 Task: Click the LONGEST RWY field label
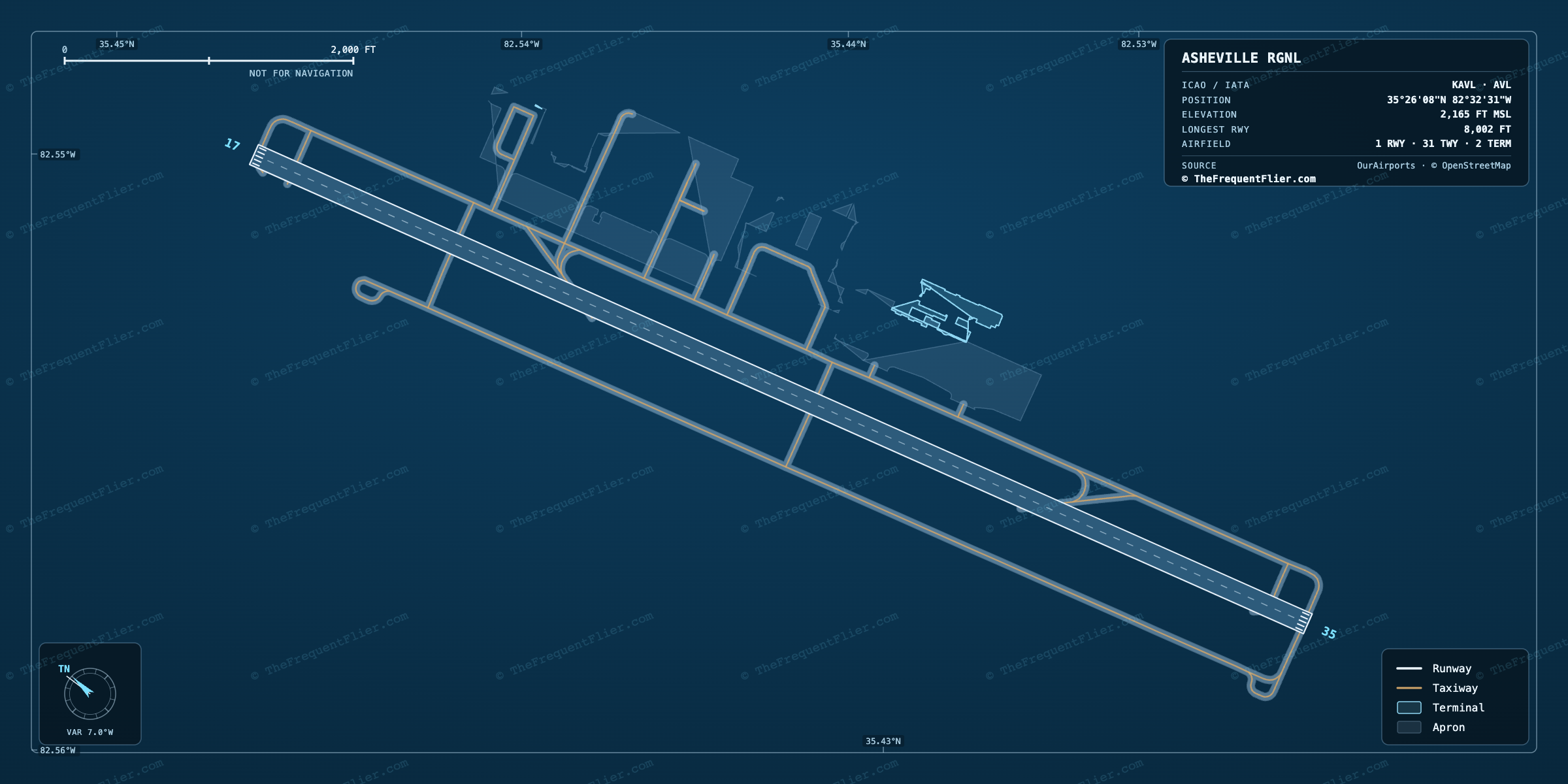tap(1215, 129)
